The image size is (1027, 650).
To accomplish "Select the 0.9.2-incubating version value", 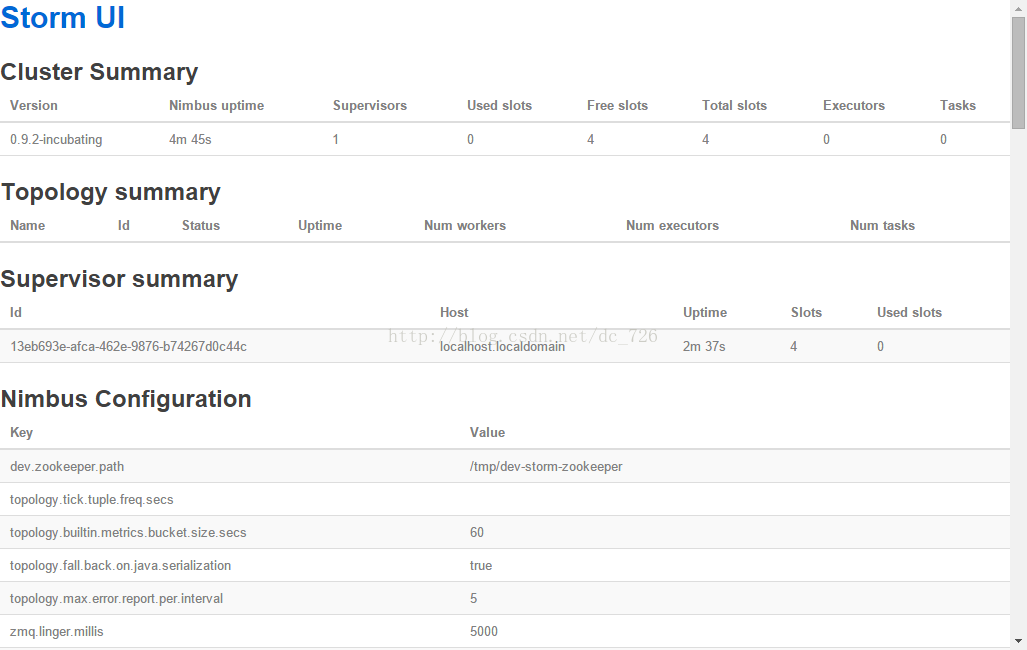I will [x=56, y=140].
